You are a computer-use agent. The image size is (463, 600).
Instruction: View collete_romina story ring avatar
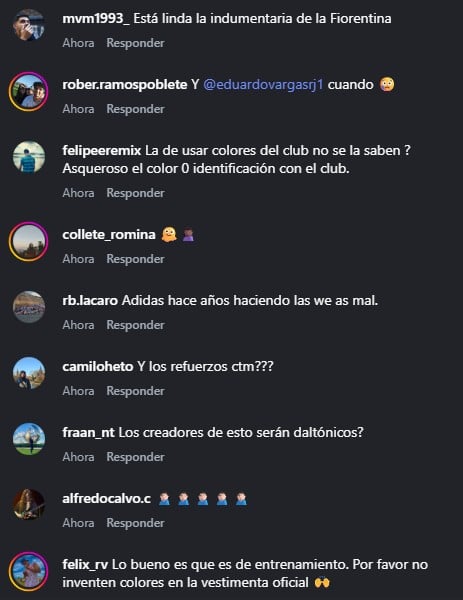pos(29,241)
